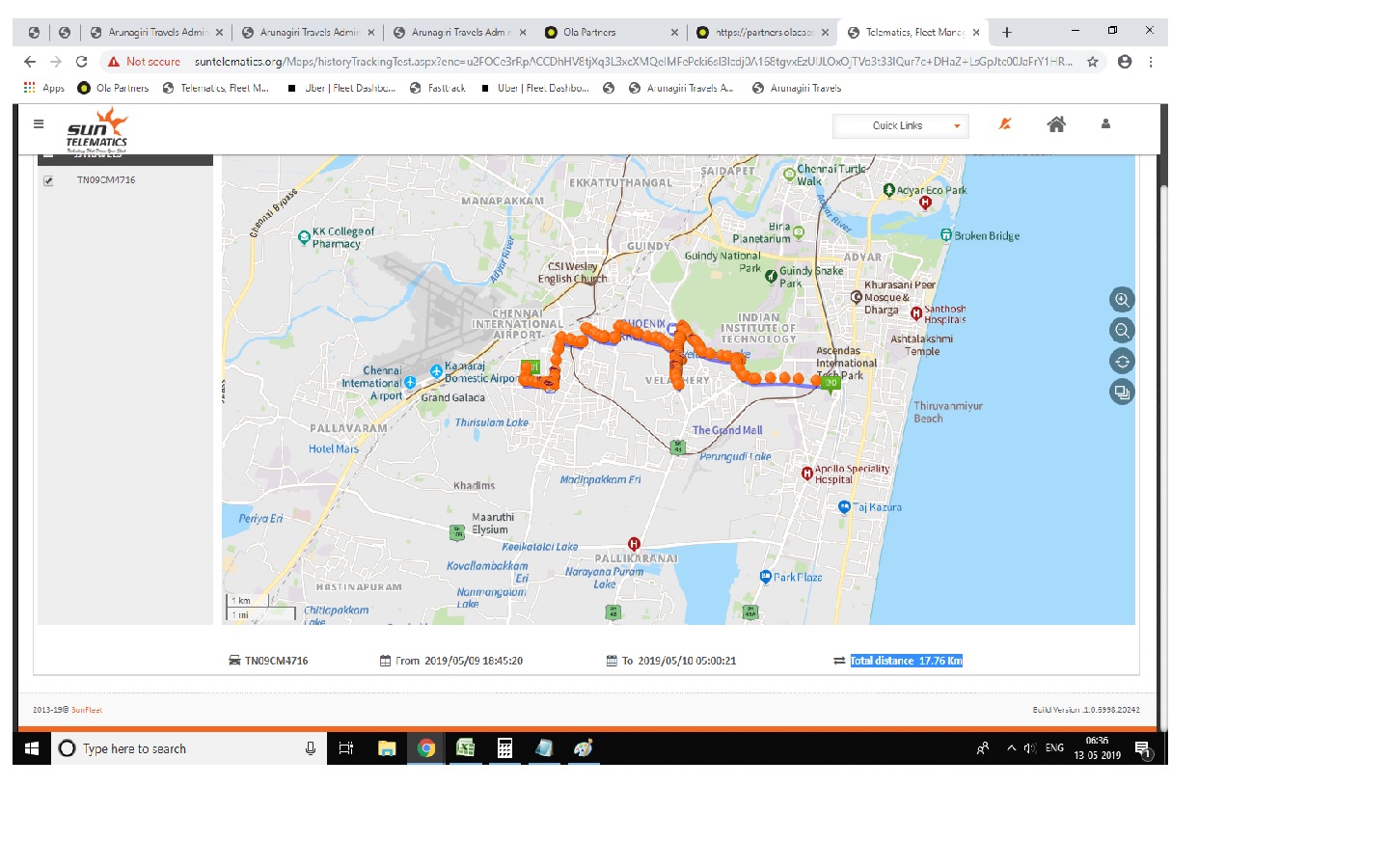Open the Paint taskbar icon
This screenshot has width=1389, height=868.
click(584, 748)
